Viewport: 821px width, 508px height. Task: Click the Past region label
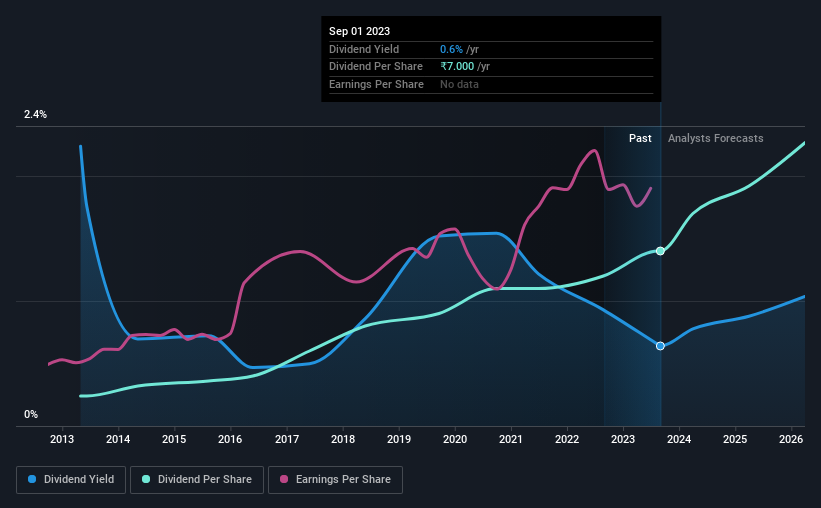click(640, 138)
